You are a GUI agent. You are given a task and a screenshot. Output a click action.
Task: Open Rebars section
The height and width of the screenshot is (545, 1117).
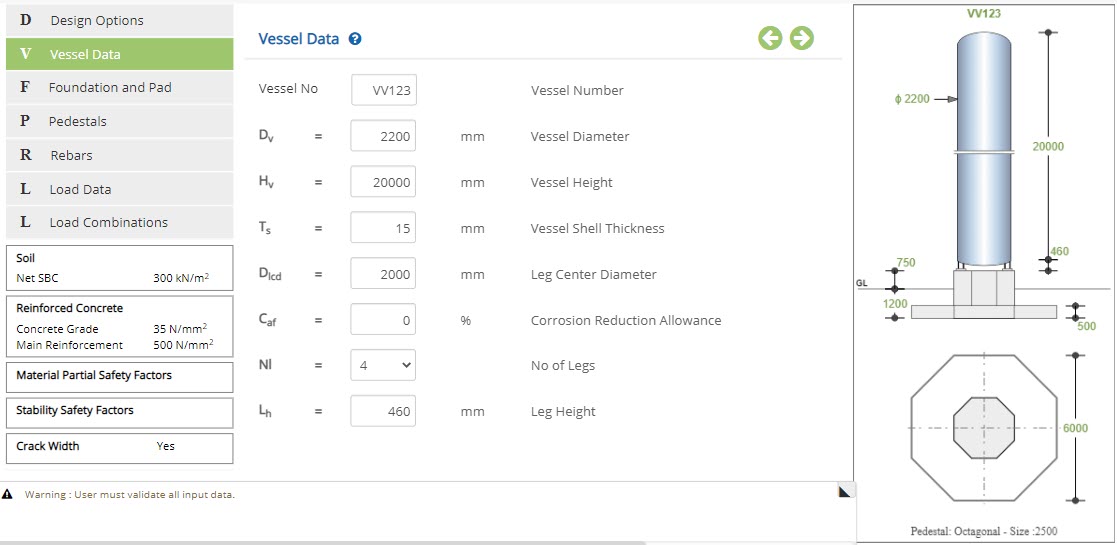[120, 155]
